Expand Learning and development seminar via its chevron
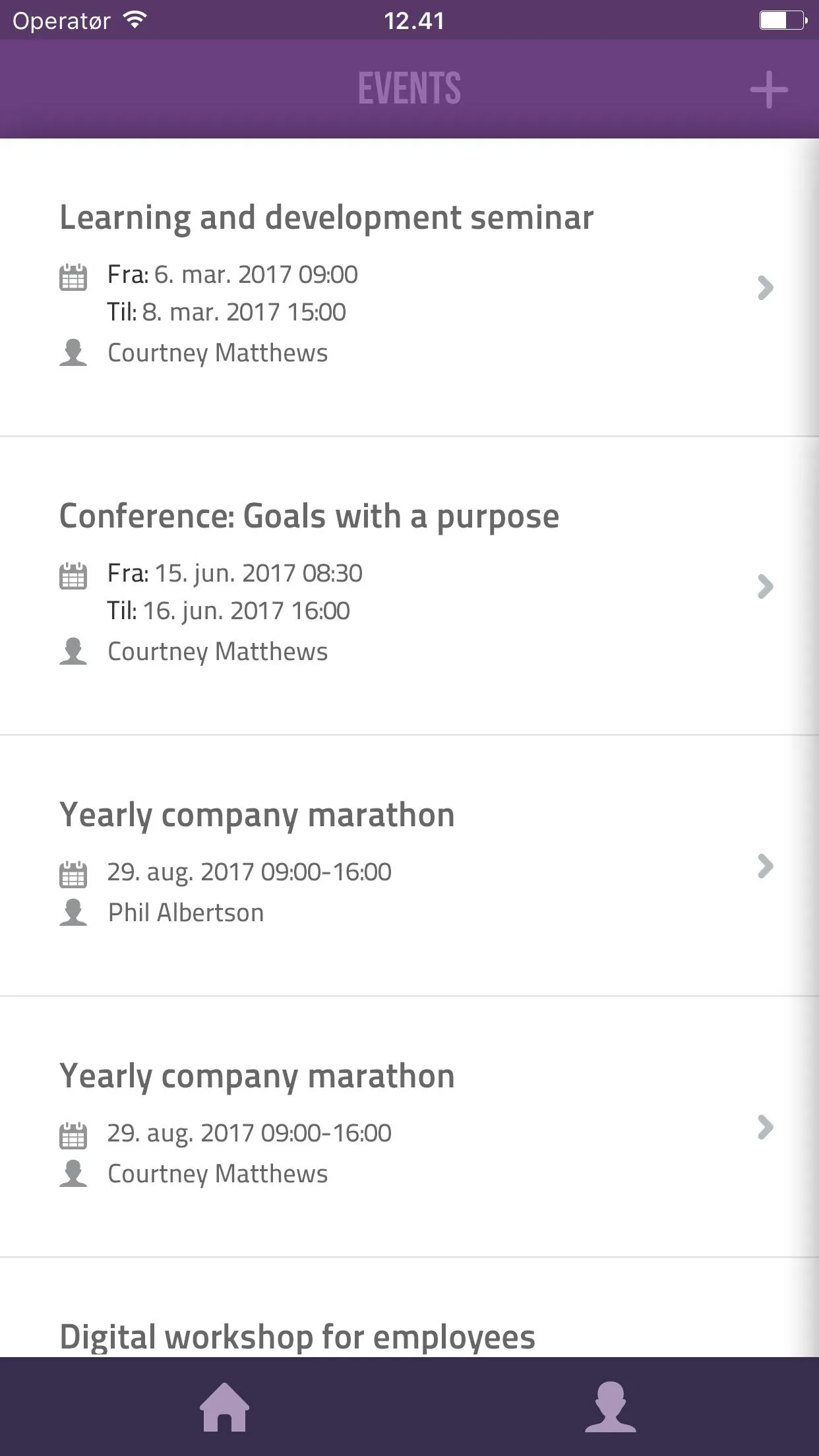This screenshot has height=1456, width=819. point(765,288)
